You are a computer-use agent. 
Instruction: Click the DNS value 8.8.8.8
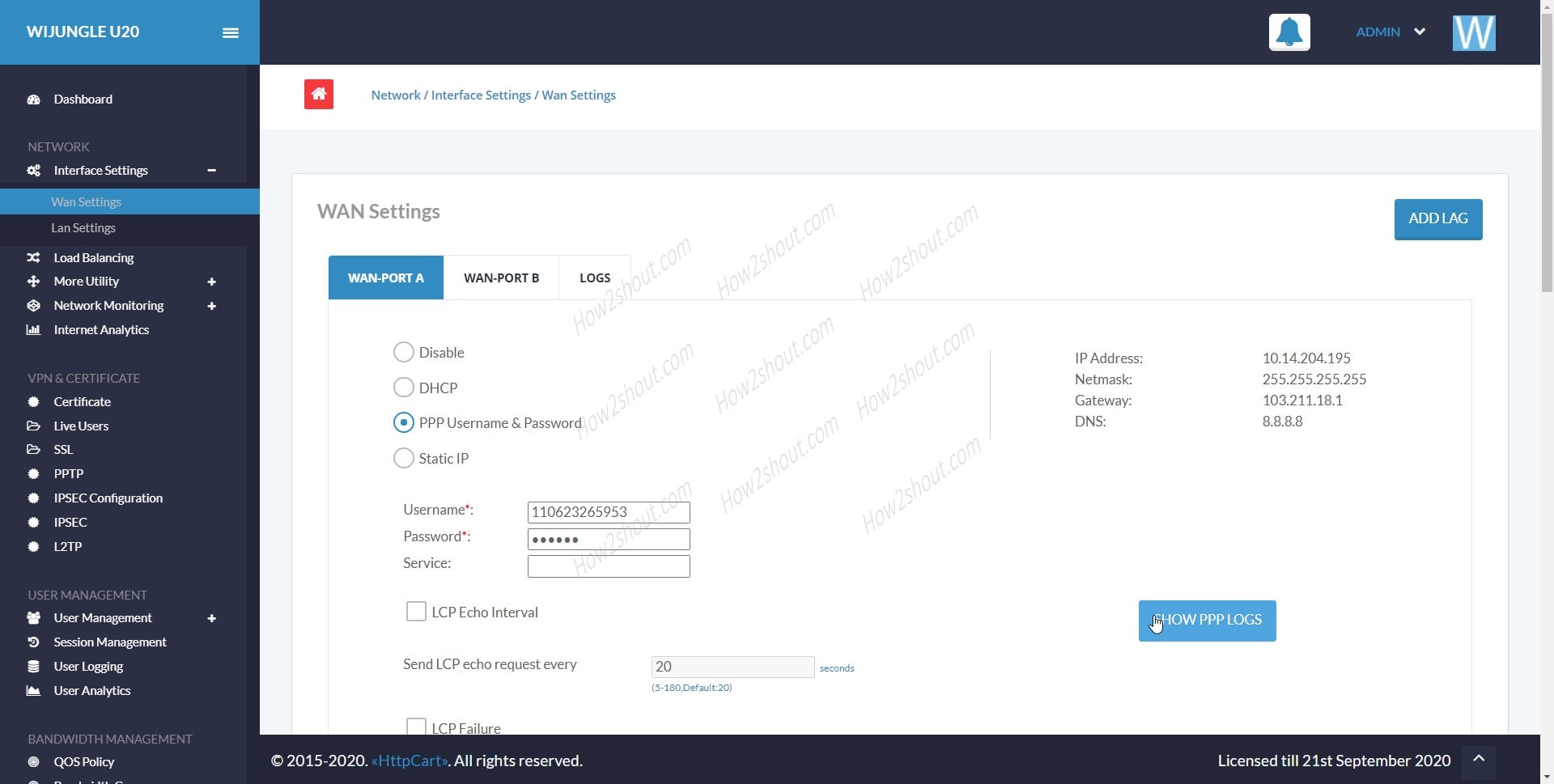pyautogui.click(x=1283, y=421)
